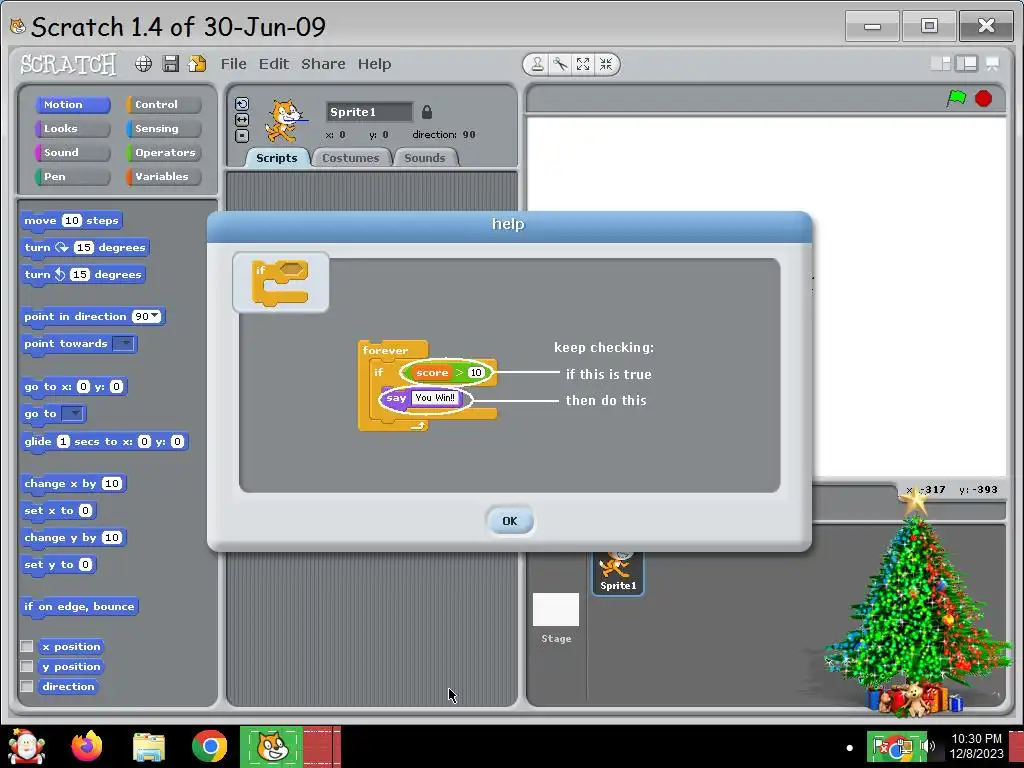Screen dimensions: 1024x768
Task: Open the Scripts tab
Action: point(277,157)
